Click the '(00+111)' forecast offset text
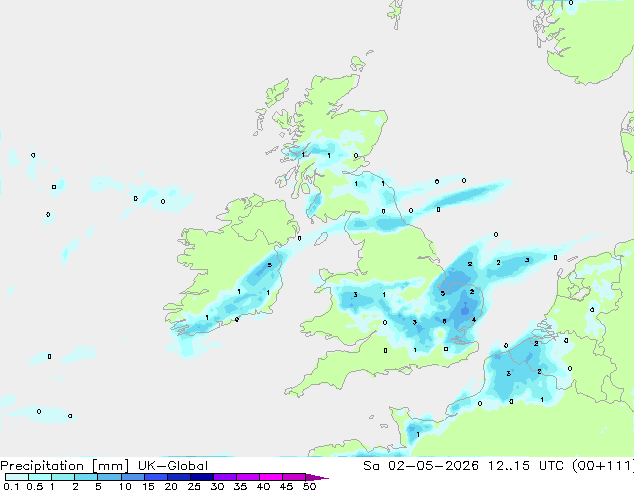 (603, 466)
